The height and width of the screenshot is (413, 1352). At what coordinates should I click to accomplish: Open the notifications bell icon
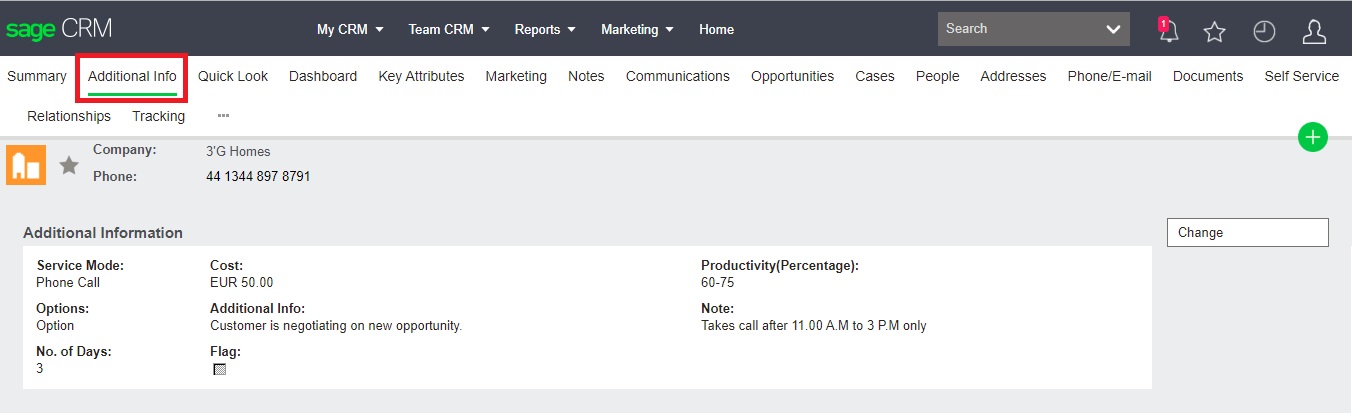(x=1168, y=30)
